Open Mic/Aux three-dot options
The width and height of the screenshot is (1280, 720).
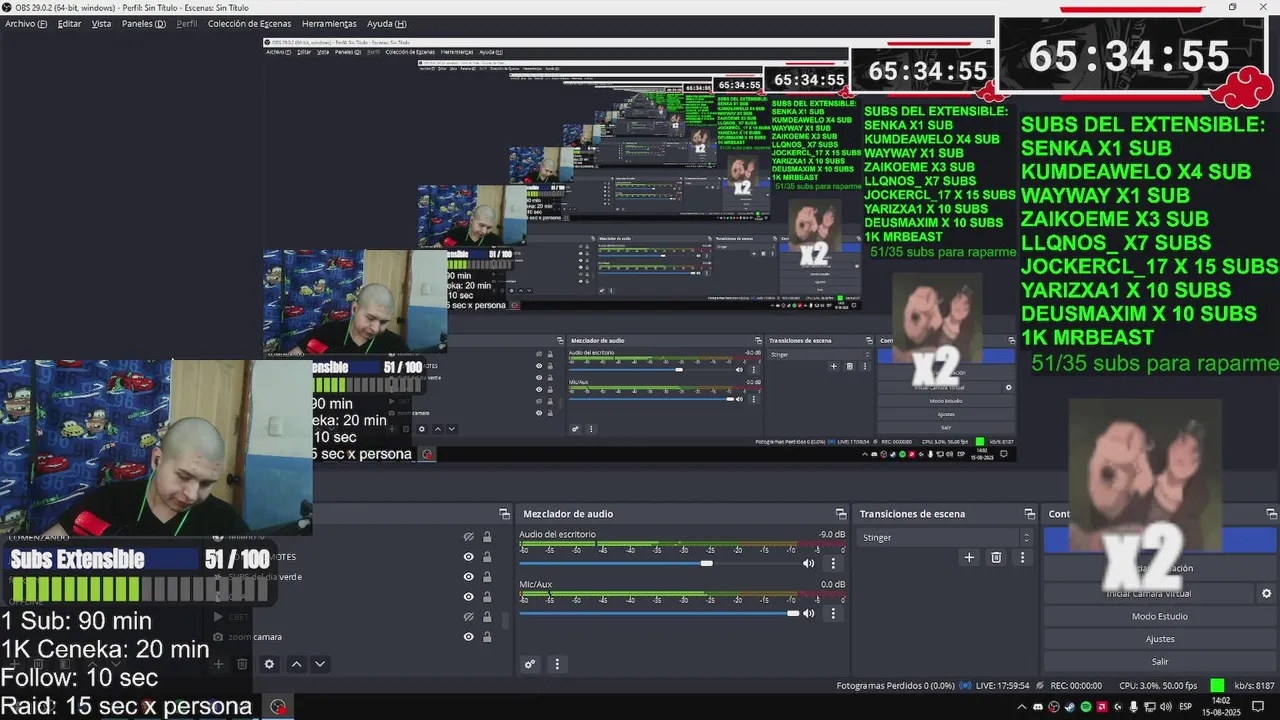[x=833, y=613]
